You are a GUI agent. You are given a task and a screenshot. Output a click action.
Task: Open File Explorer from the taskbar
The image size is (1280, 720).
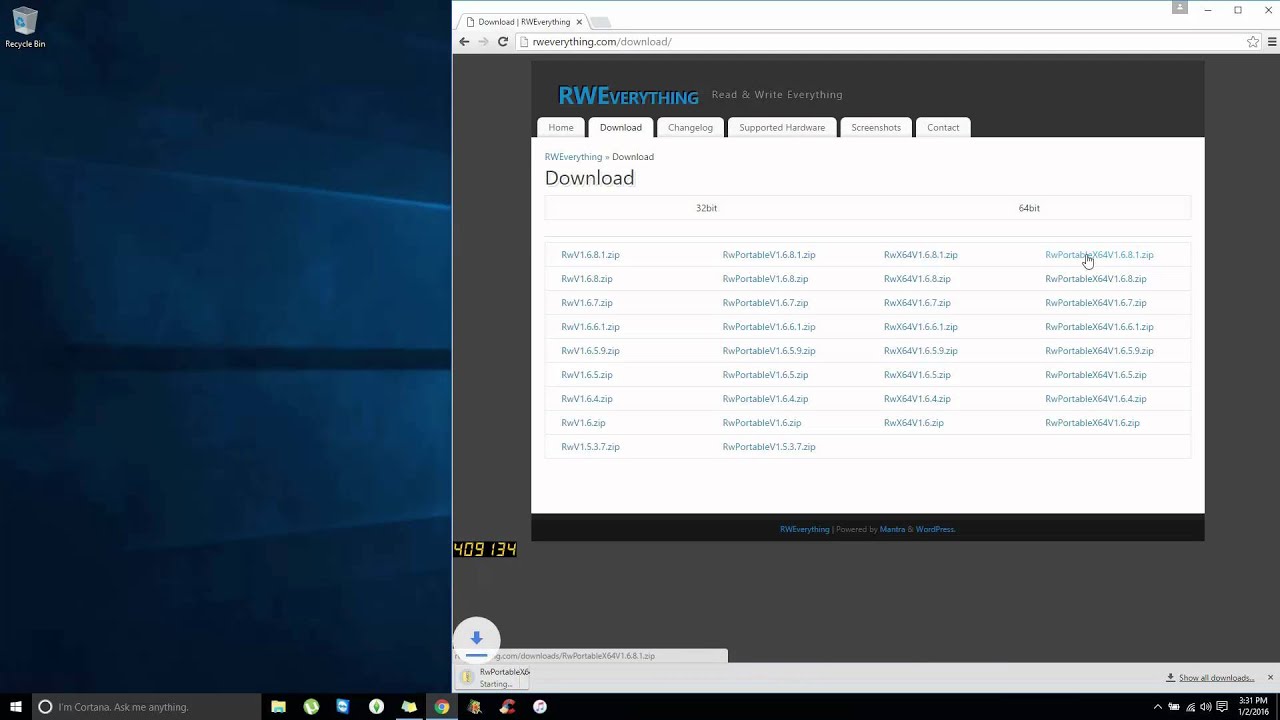pos(279,707)
